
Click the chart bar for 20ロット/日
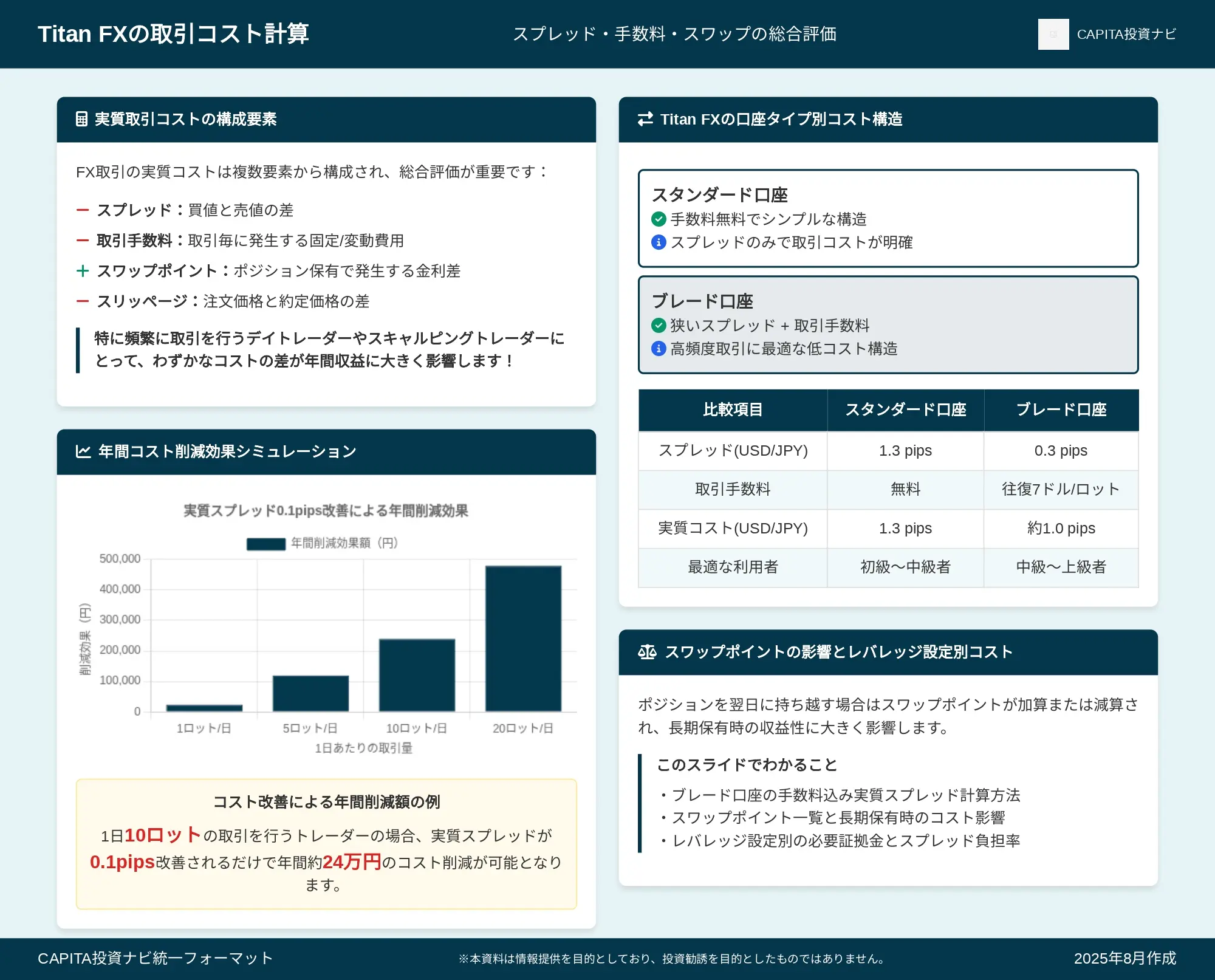point(523,639)
